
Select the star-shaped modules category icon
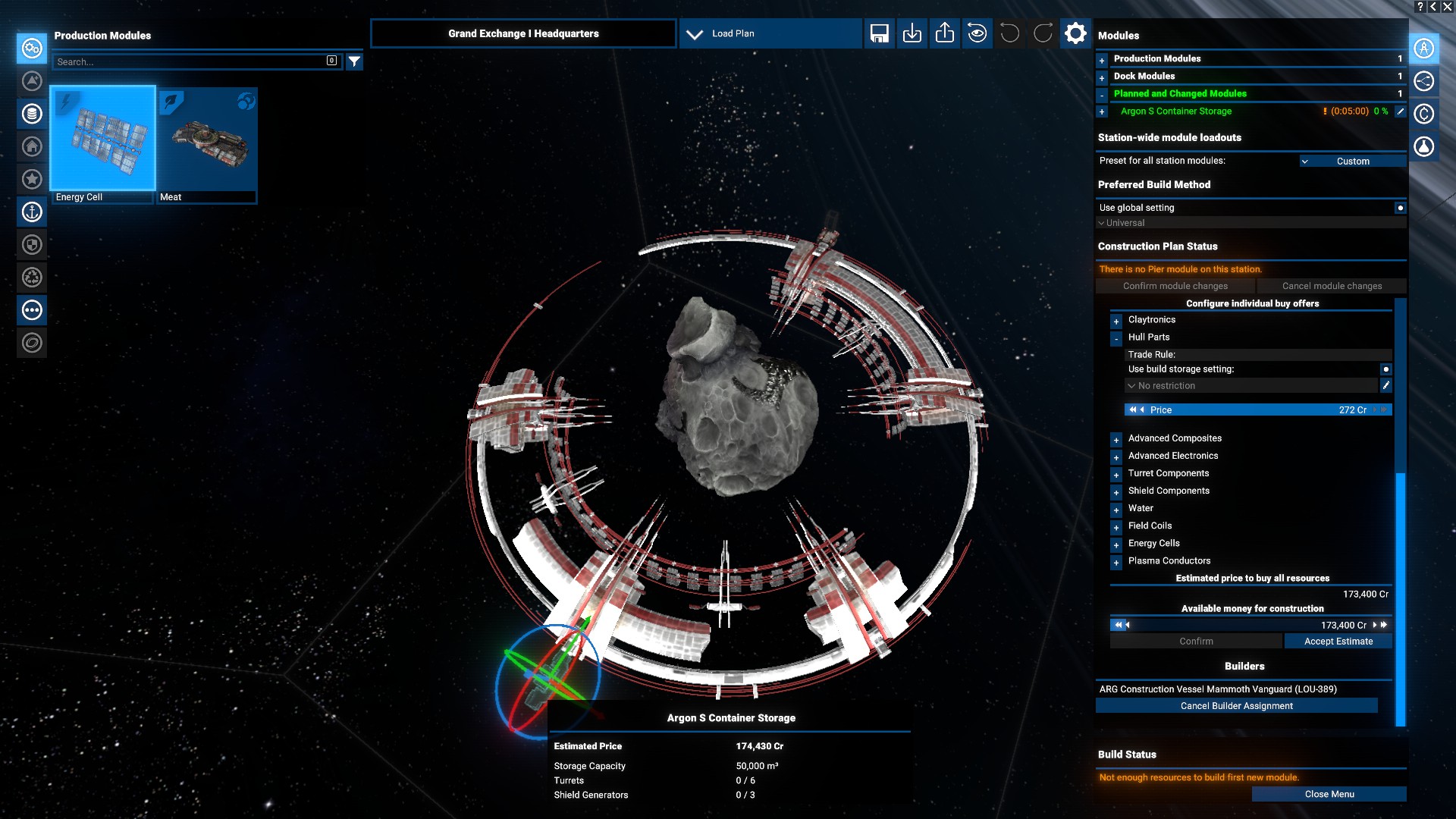click(32, 179)
